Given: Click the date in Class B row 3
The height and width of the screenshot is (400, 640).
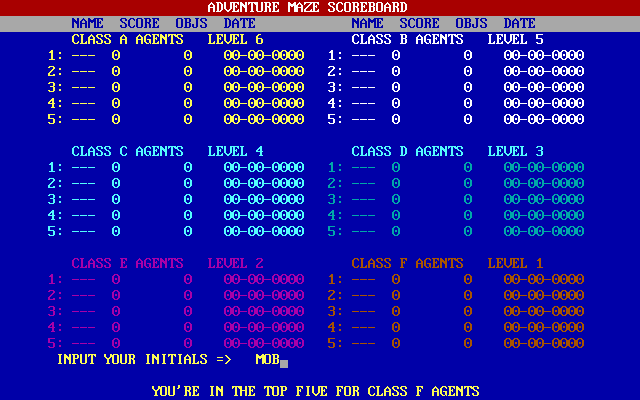Looking at the screenshot, I should pyautogui.click(x=544, y=87).
